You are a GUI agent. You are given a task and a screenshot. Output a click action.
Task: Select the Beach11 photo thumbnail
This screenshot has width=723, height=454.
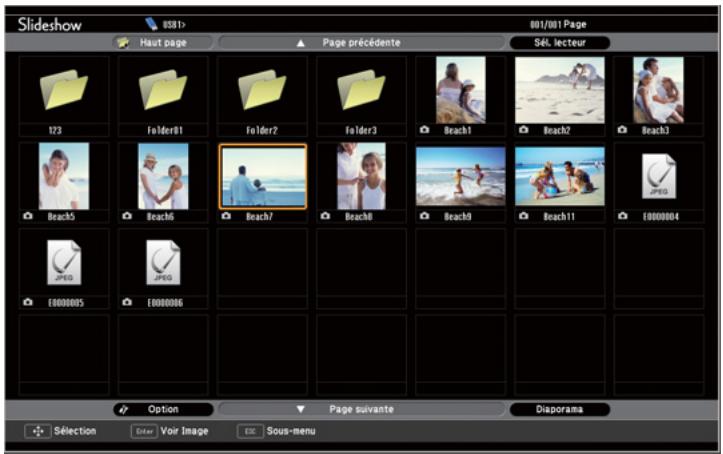[x=560, y=176]
